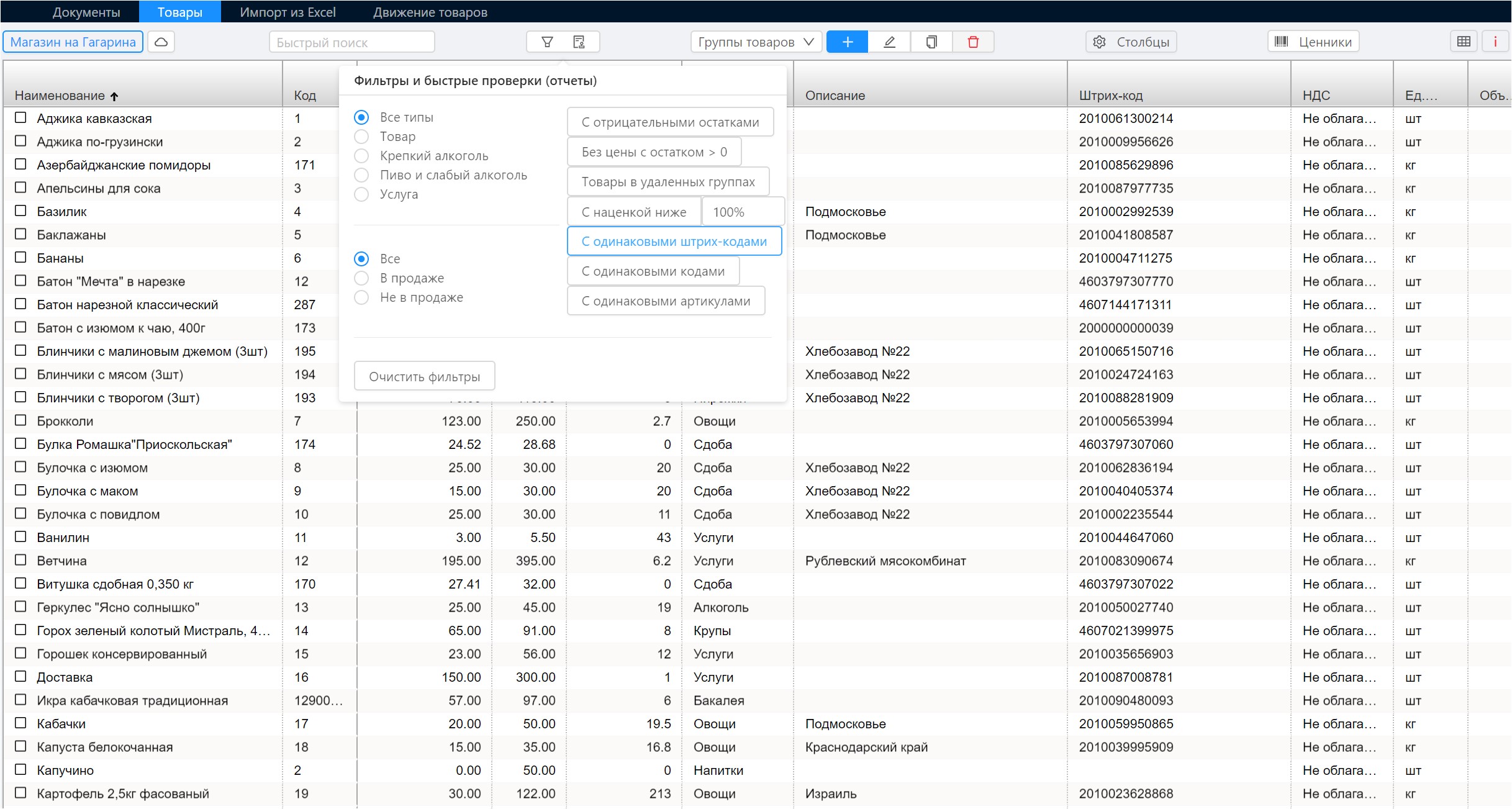Open Импорт из Excel tab
The height and width of the screenshot is (809, 1512).
click(287, 12)
